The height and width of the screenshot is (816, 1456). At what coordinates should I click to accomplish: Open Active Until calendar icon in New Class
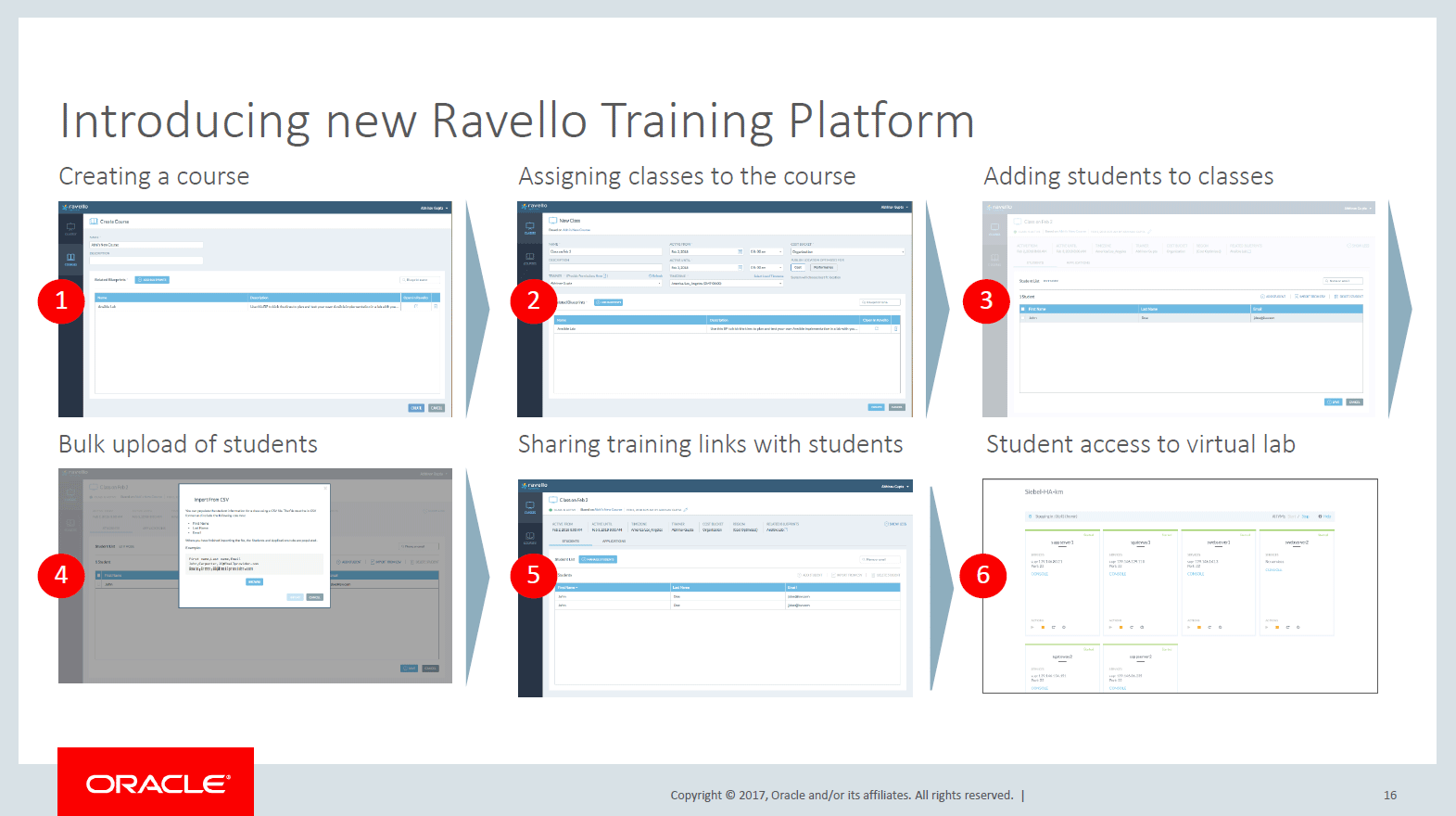741,267
